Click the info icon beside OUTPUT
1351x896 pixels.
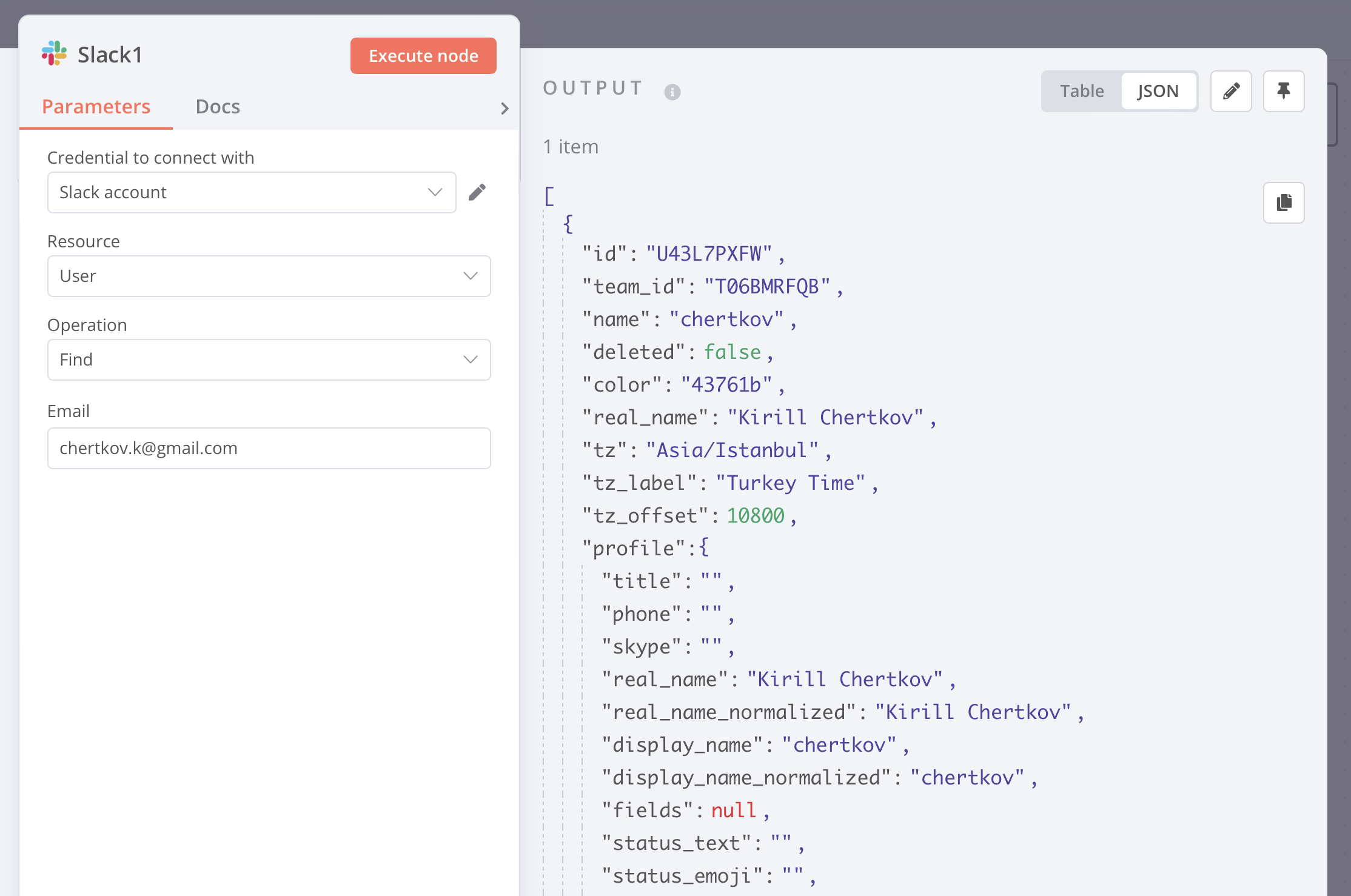(672, 92)
